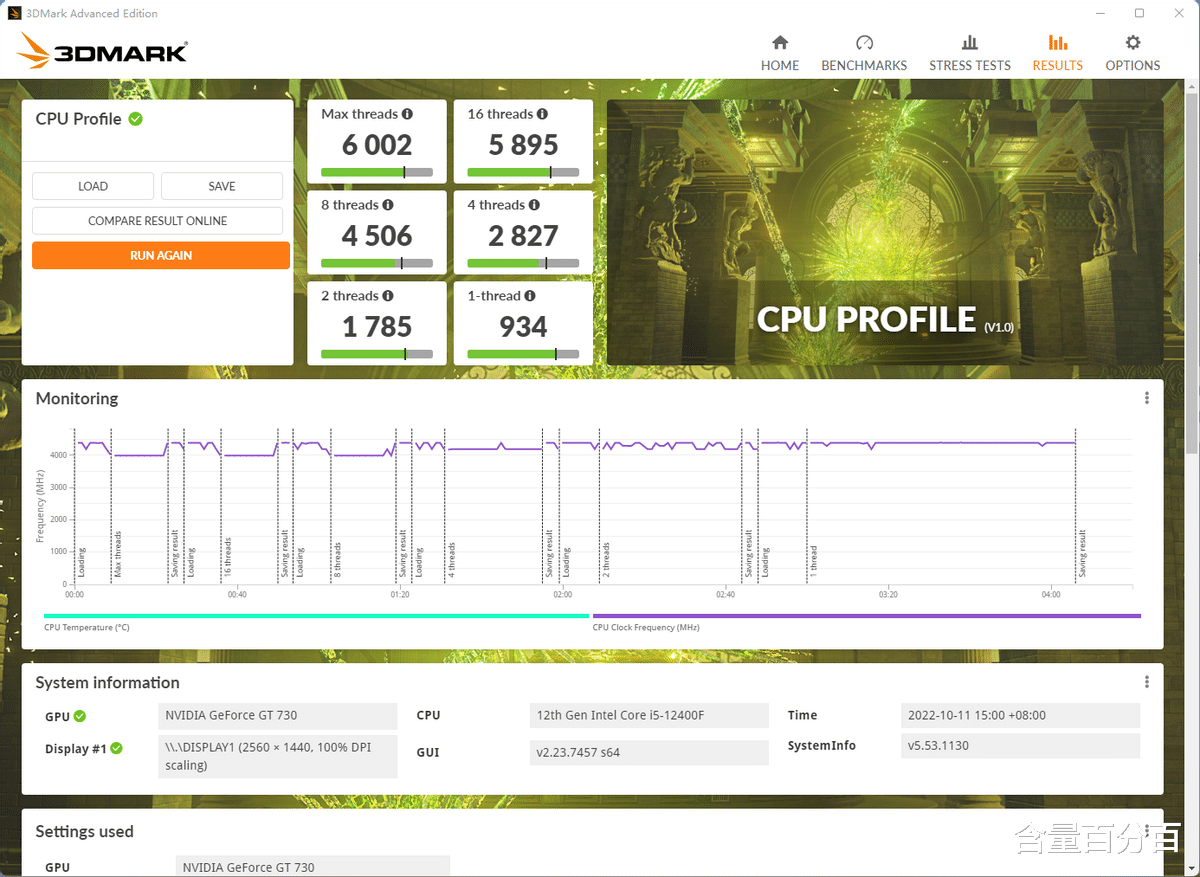Open the System information options menu
1200x877 pixels.
pyautogui.click(x=1146, y=681)
